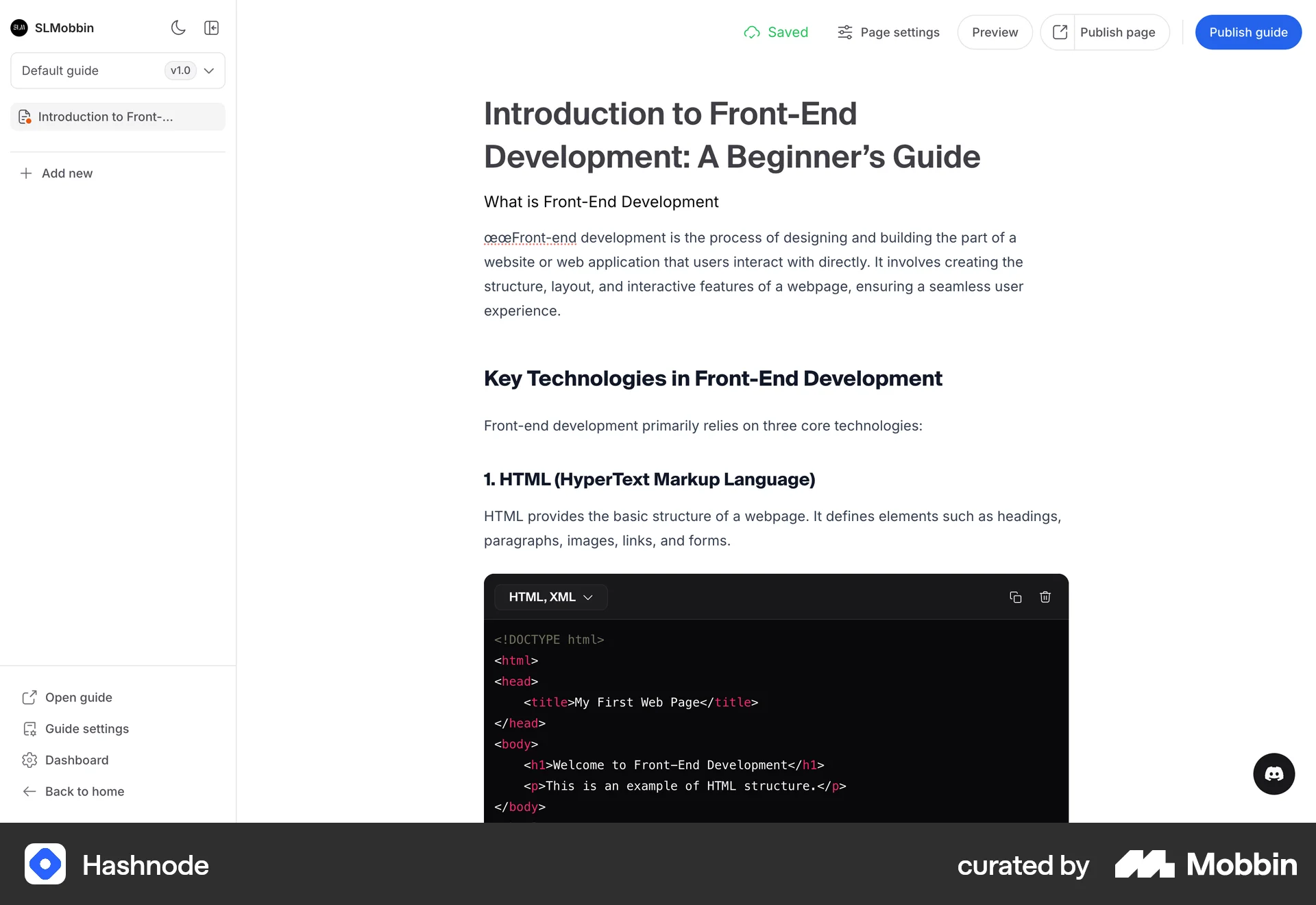Screen dimensions: 1316x905
Task: Toggle dark mode with the moon icon
Action: [x=178, y=28]
